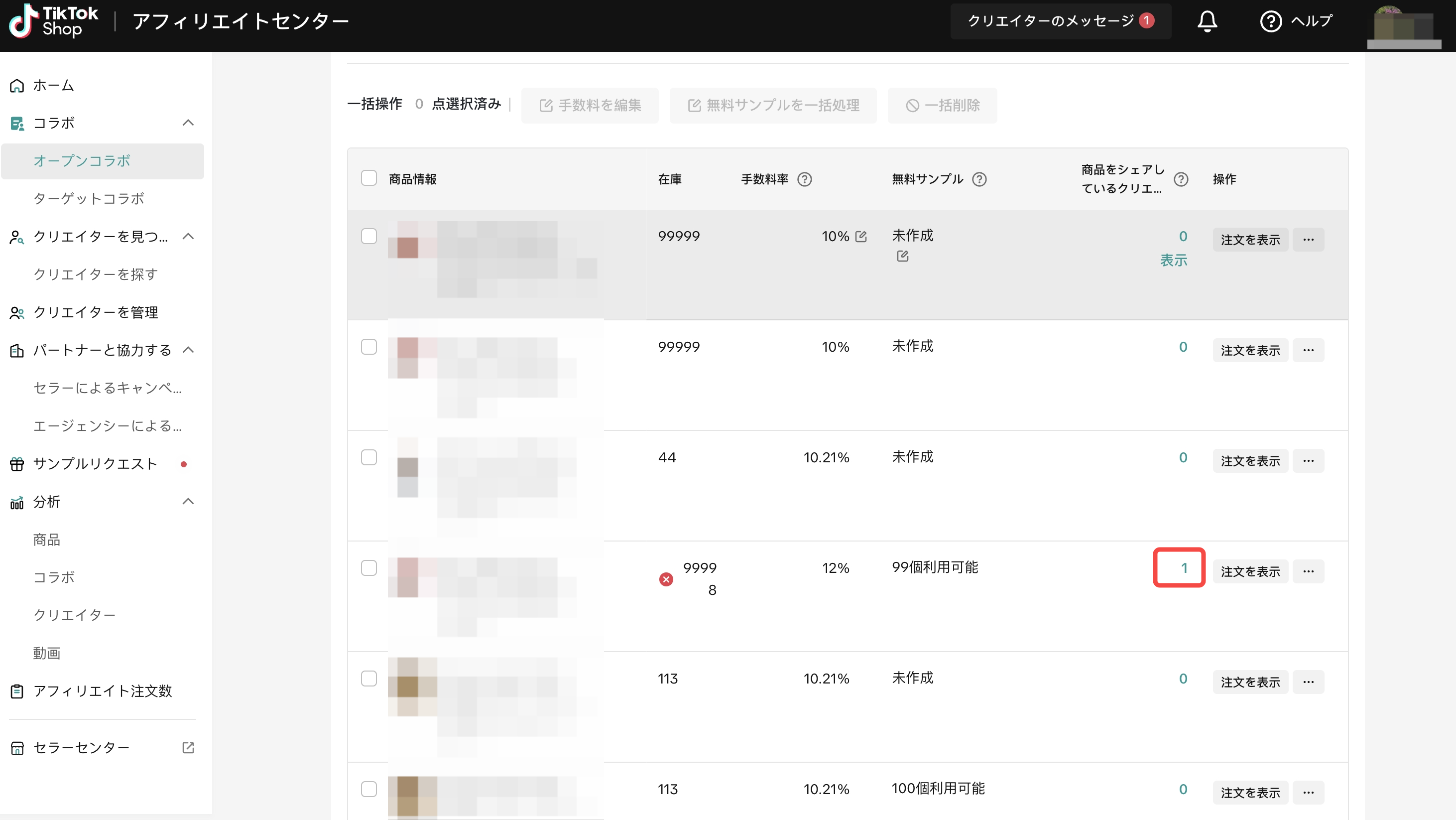Open more options in the 100個利用可能 row
Screen dimensions: 1456x820
pos(1308,792)
